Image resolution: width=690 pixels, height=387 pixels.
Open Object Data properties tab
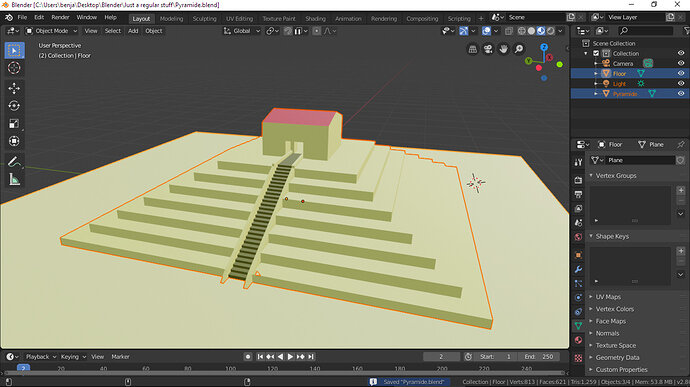coord(578,326)
